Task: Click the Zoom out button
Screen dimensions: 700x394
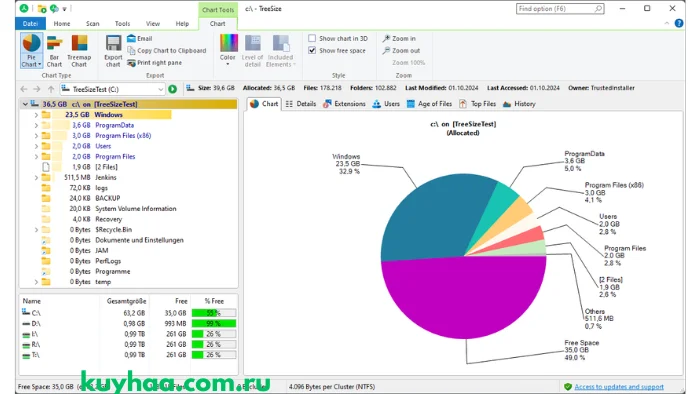Action: (400, 50)
